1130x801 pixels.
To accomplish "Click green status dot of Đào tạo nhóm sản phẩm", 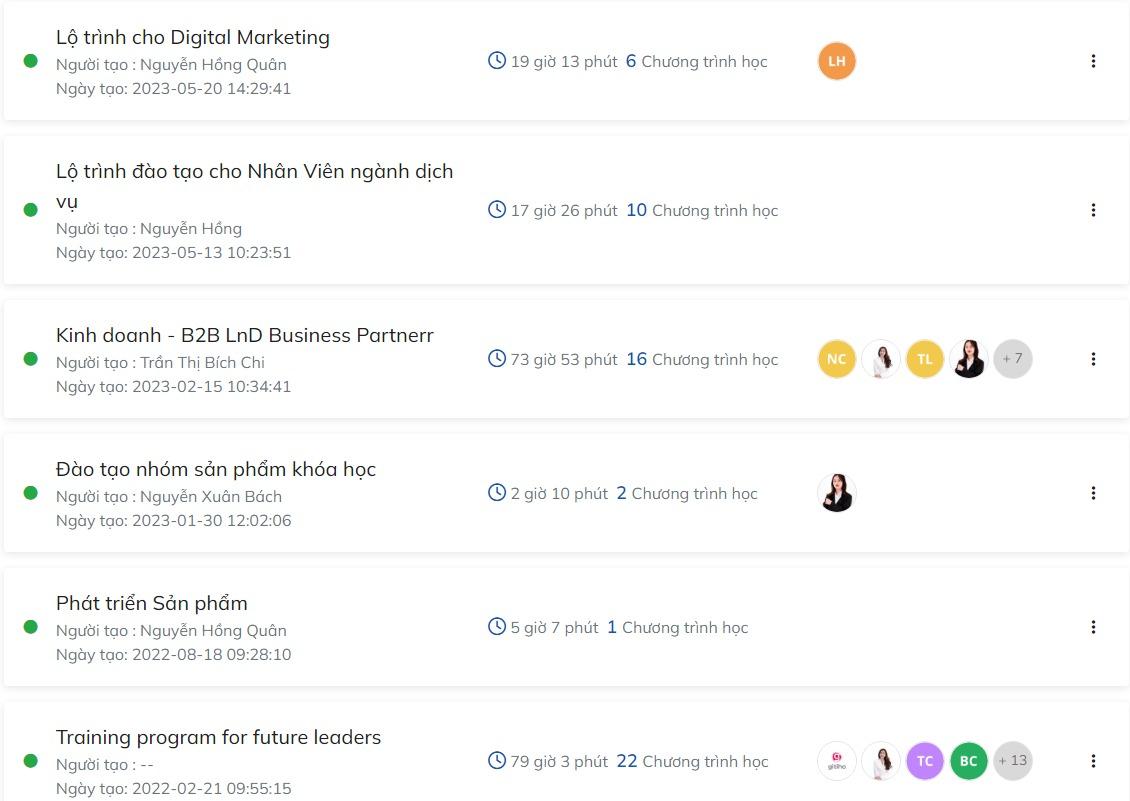I will pyautogui.click(x=31, y=493).
